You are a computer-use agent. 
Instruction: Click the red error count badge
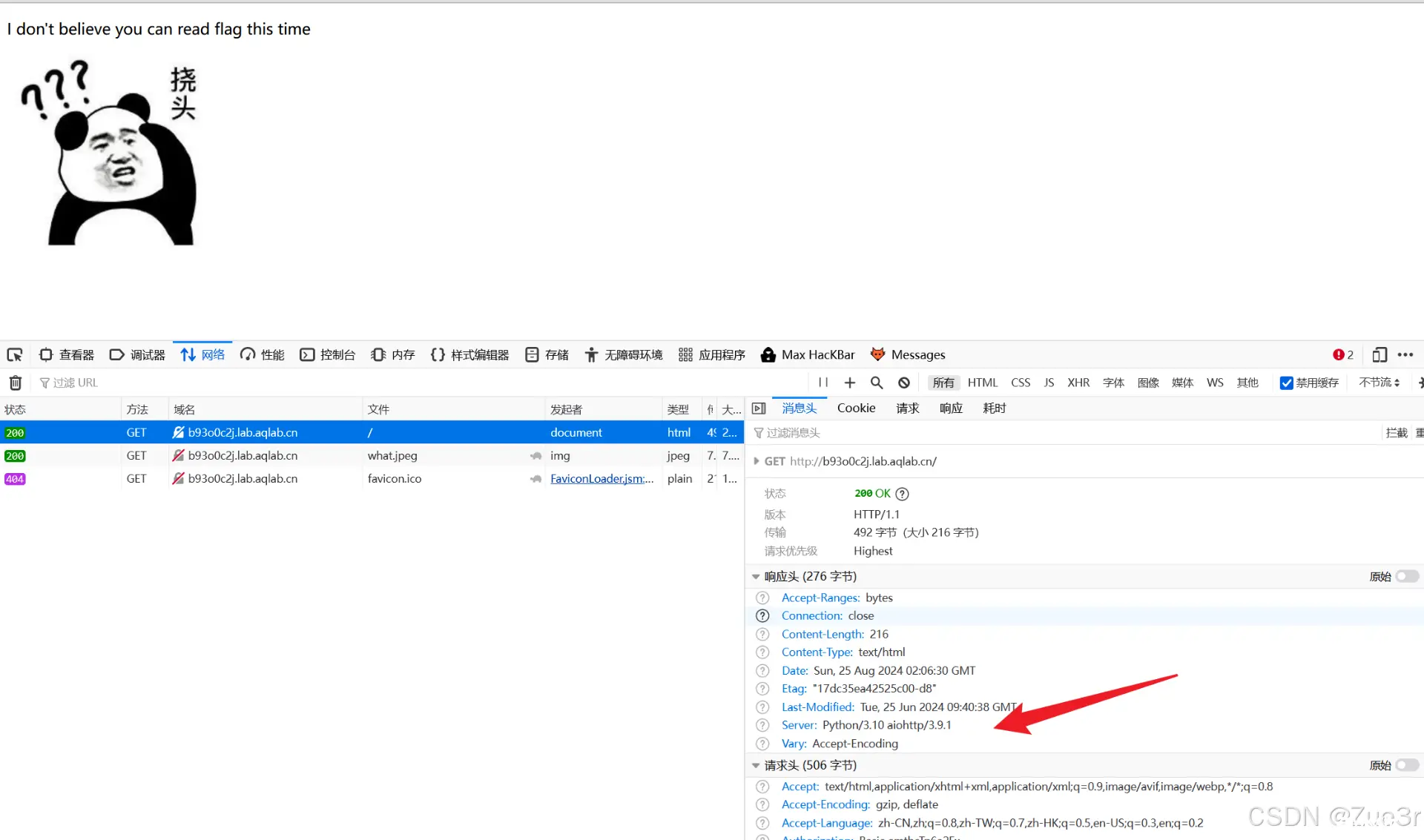tap(1343, 354)
